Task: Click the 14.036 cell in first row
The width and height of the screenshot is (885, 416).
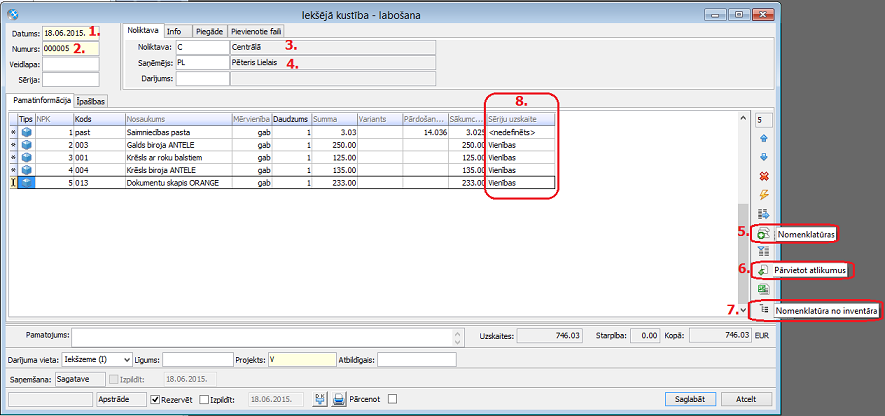Action: point(426,133)
